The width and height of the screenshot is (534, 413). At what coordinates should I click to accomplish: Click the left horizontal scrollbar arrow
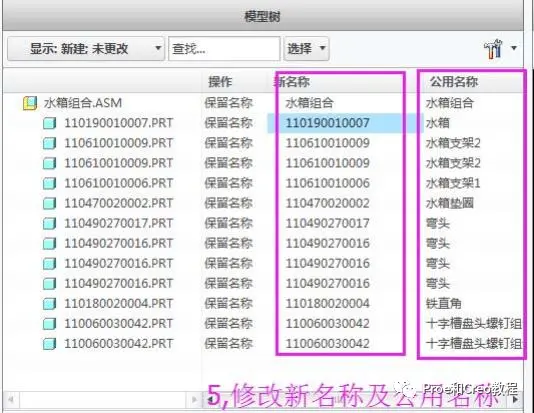[11, 399]
